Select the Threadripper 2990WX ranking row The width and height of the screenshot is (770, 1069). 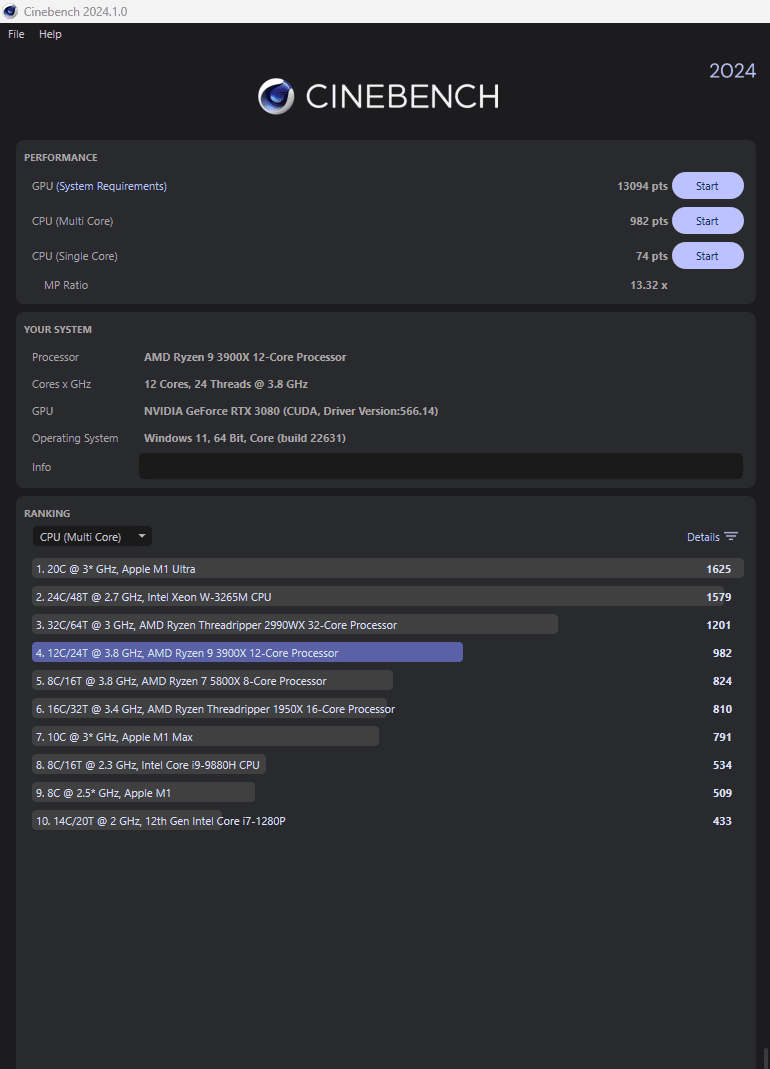387,624
